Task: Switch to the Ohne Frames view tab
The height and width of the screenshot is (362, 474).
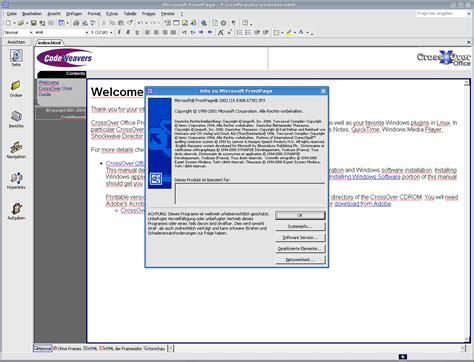Action: (68, 348)
